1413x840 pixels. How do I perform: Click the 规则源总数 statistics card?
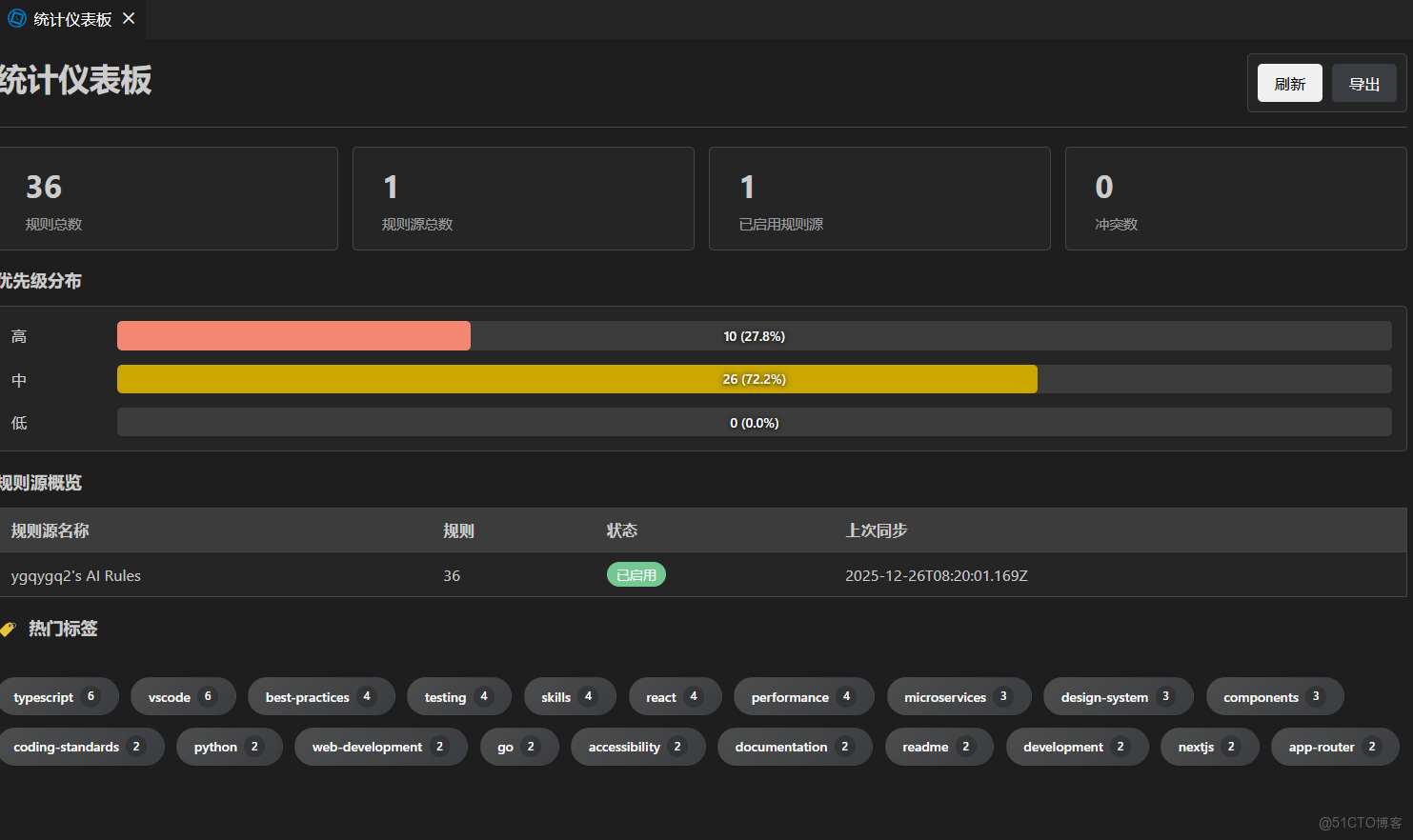coord(523,198)
